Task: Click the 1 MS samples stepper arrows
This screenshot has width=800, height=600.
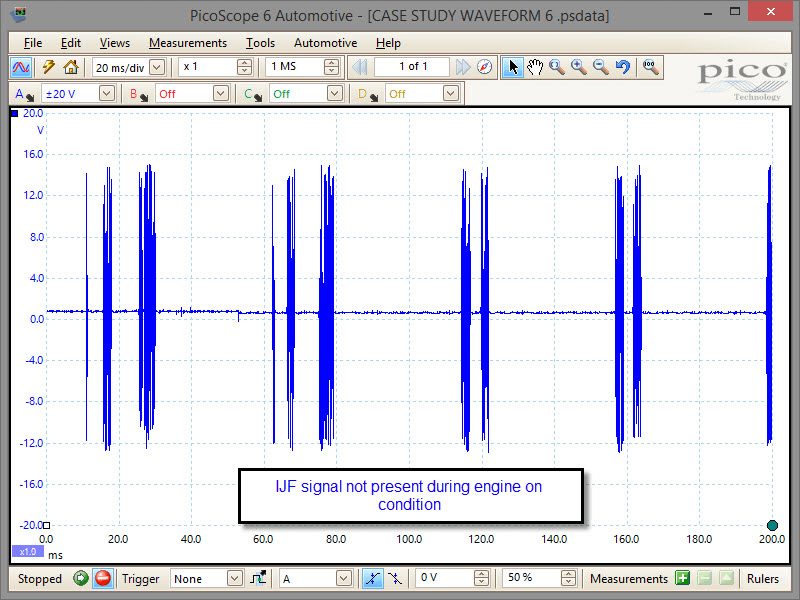Action: [x=331, y=67]
